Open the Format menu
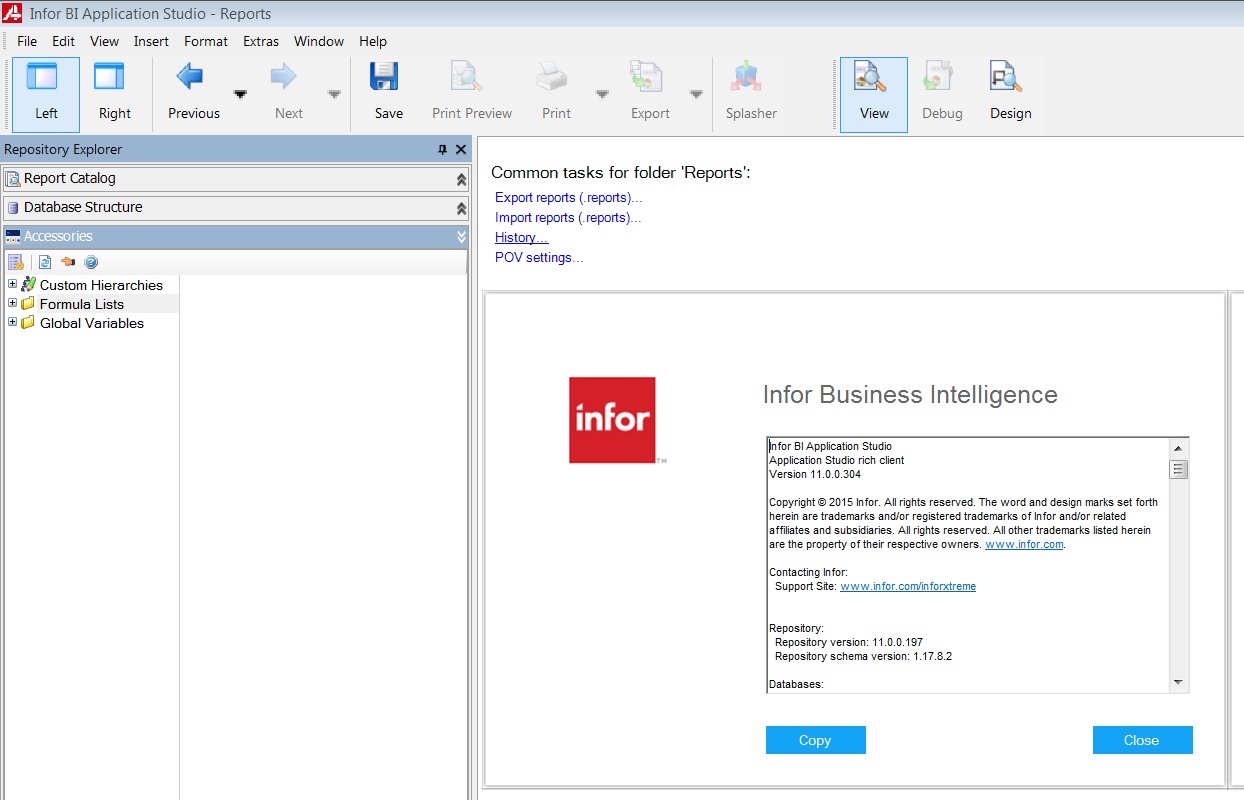Screen dimensions: 1244x800 pos(206,41)
